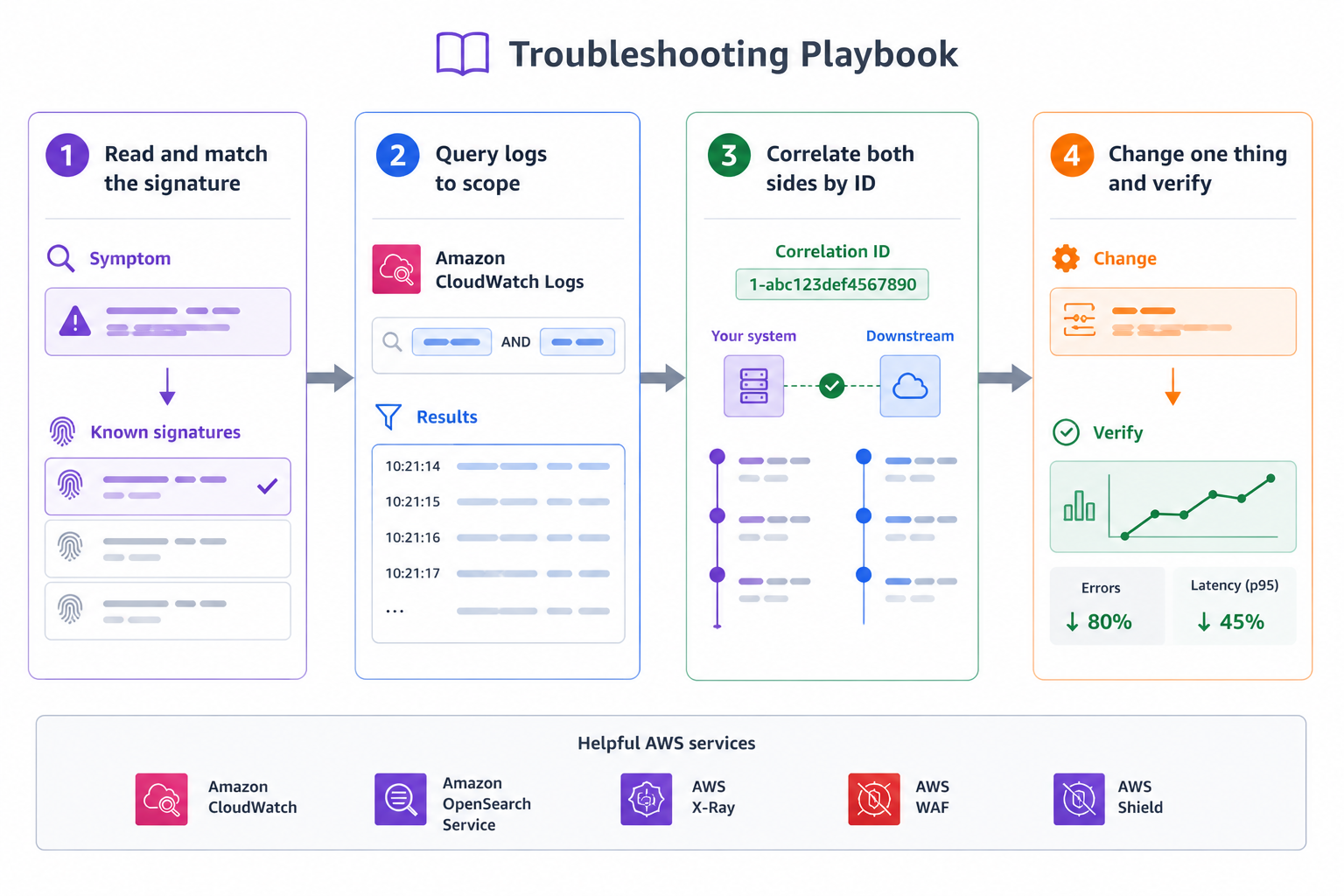This screenshot has height=896, width=1344.
Task: Click the Results heading text
Action: [x=447, y=417]
